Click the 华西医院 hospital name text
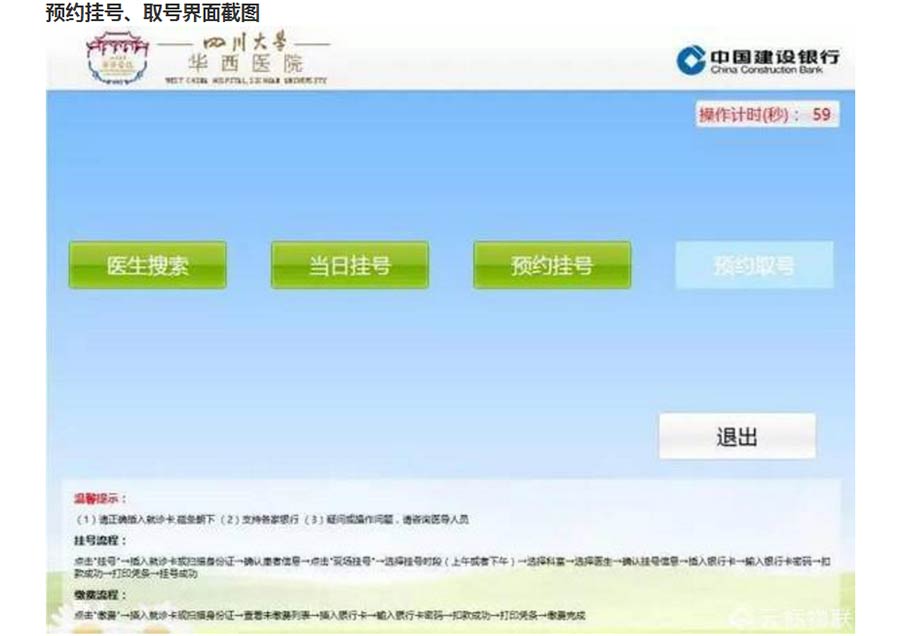This screenshot has width=900, height=636. (x=244, y=64)
